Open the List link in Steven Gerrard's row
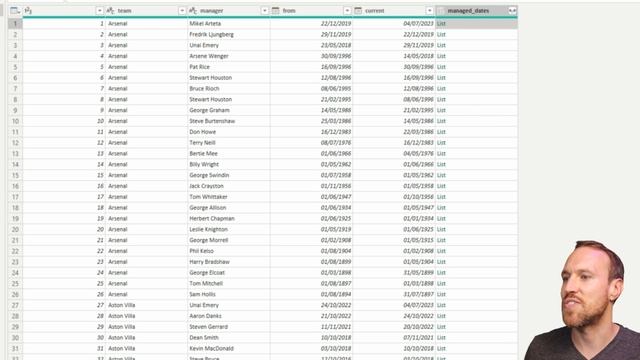640x360 pixels. pyautogui.click(x=441, y=327)
